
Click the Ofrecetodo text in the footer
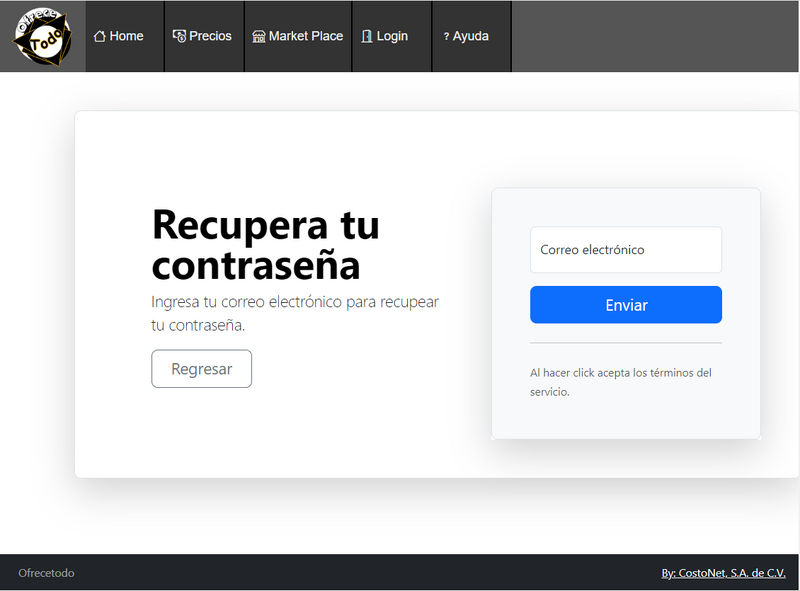pos(46,573)
